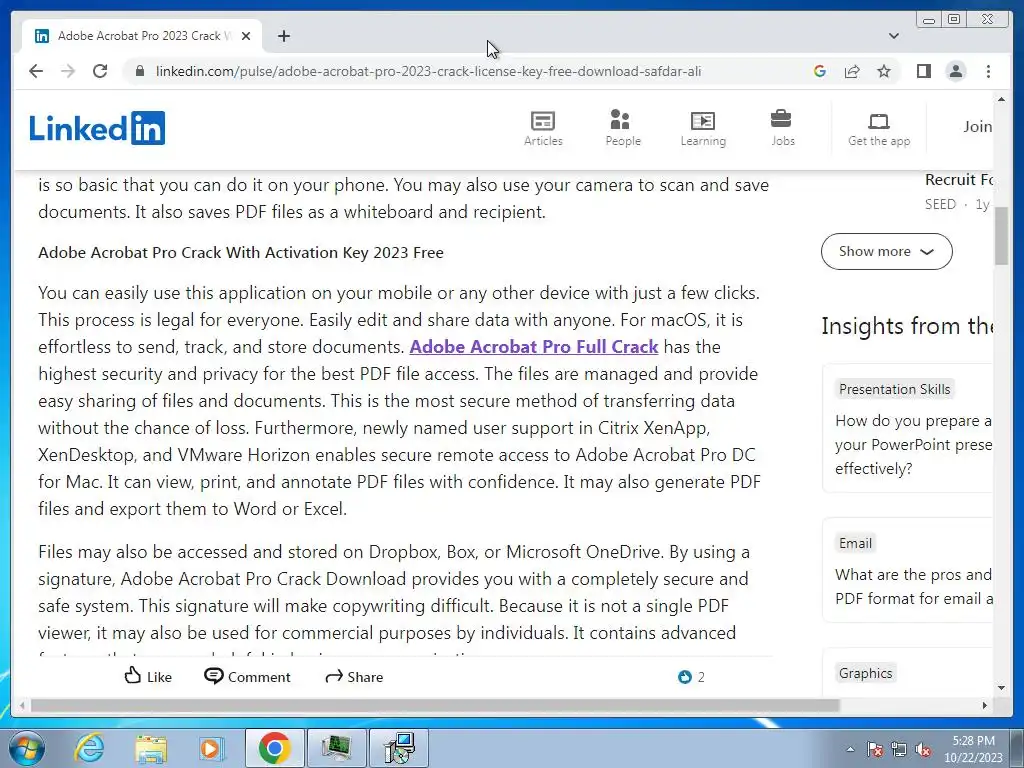Click the padlock site info icon
The height and width of the screenshot is (768, 1024).
(x=139, y=71)
